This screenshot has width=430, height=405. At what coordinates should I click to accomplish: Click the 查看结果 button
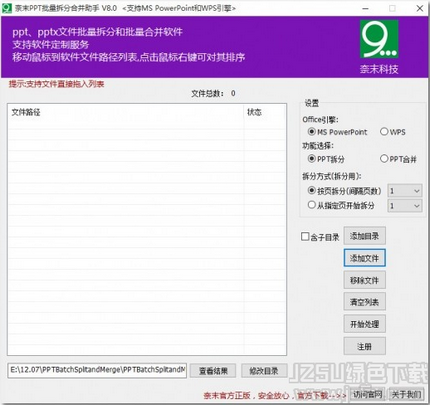click(x=213, y=371)
